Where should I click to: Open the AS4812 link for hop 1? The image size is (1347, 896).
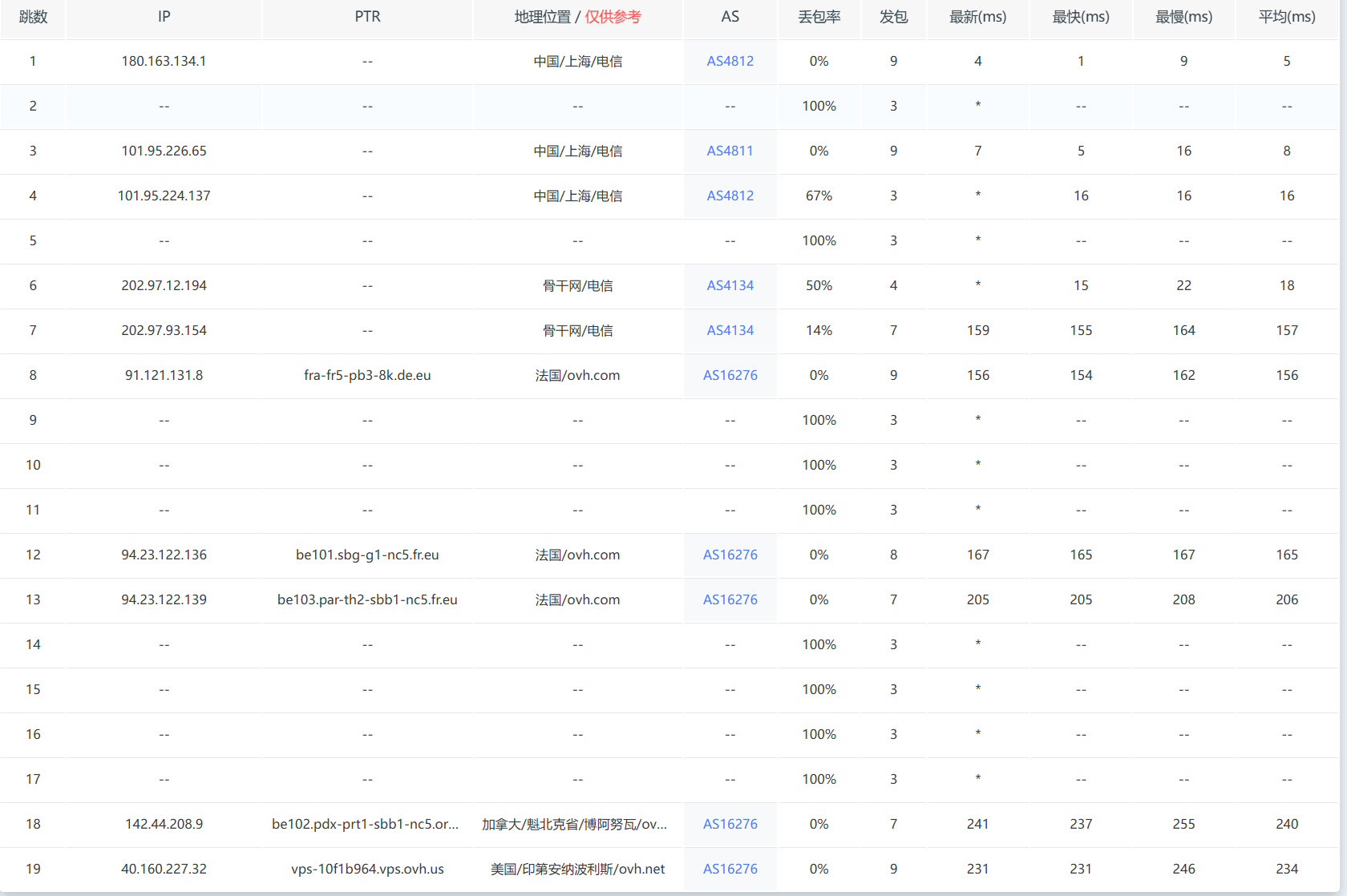(730, 61)
